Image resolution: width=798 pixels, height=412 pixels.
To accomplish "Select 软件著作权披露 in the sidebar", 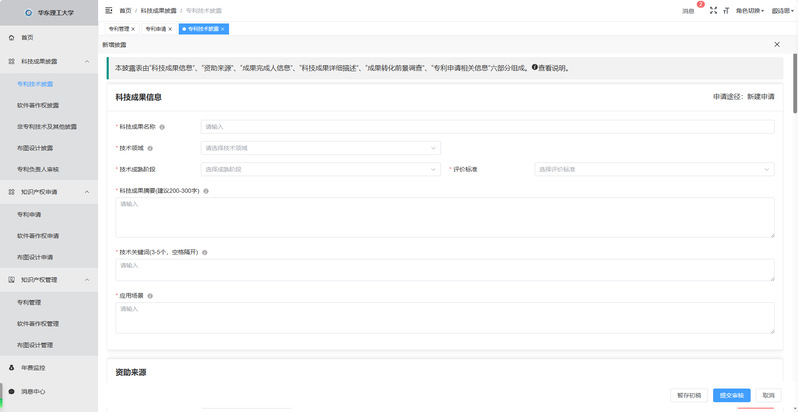I will point(38,105).
